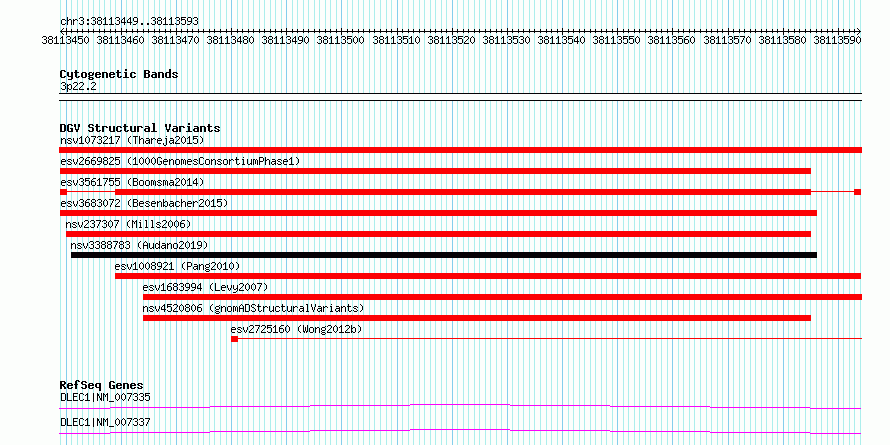Click the DLEC1|NM_007335 magenta transcript line
This screenshot has height=445, width=890.
click(460, 406)
